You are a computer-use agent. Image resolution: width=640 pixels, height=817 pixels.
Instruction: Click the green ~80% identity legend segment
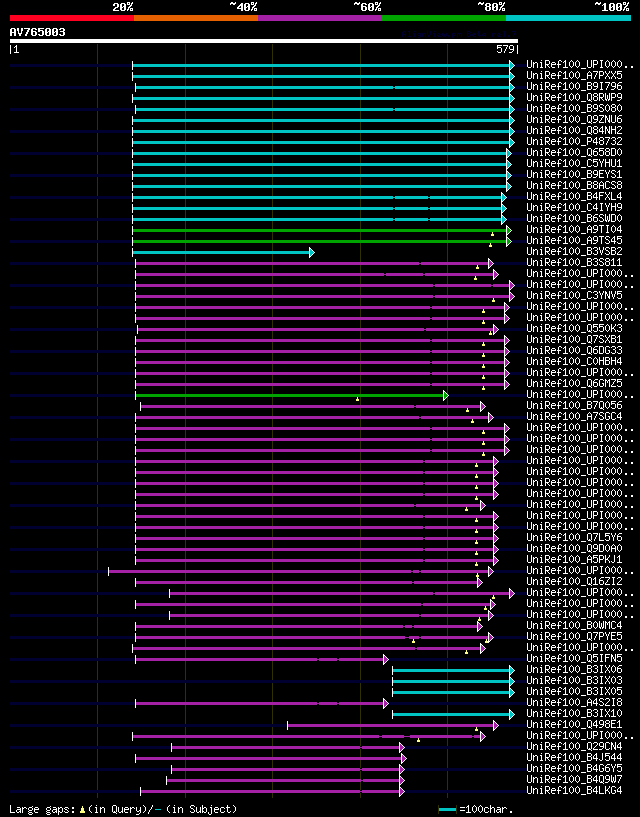pyautogui.click(x=444, y=18)
